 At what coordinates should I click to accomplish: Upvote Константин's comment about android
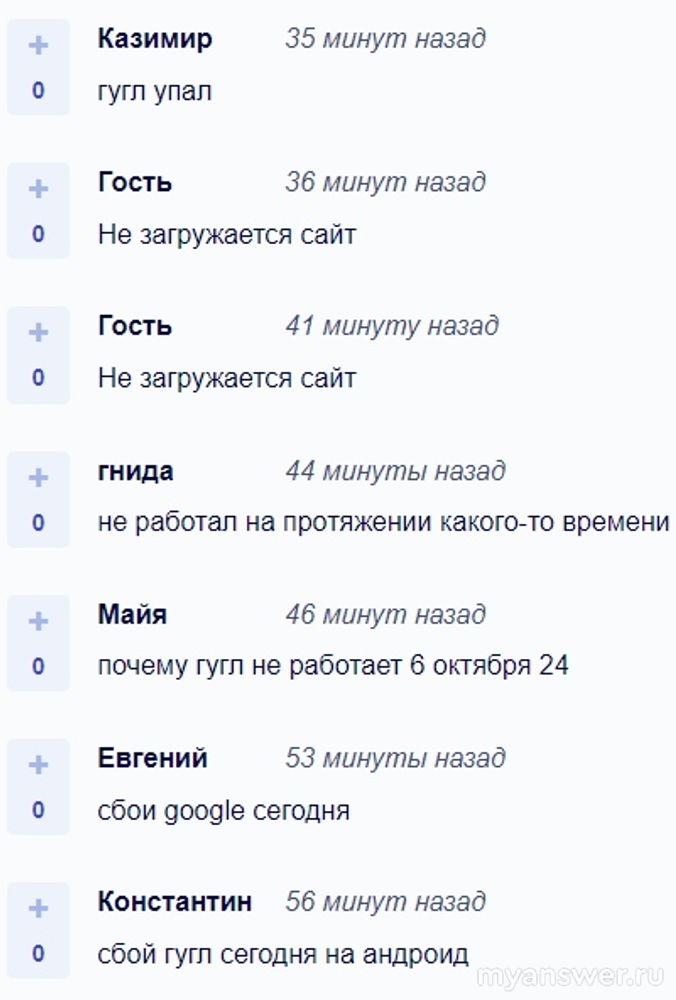(38, 908)
